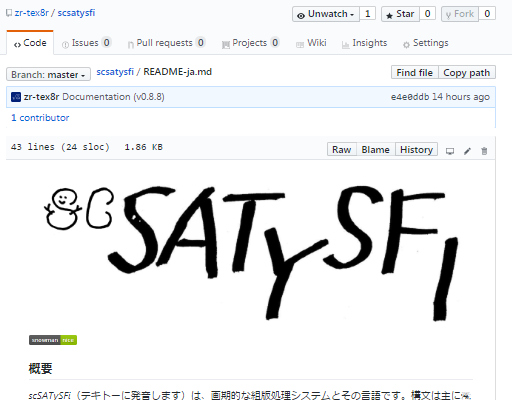Click the Copy path button
Screen dimensions: 512x400
coord(467,72)
